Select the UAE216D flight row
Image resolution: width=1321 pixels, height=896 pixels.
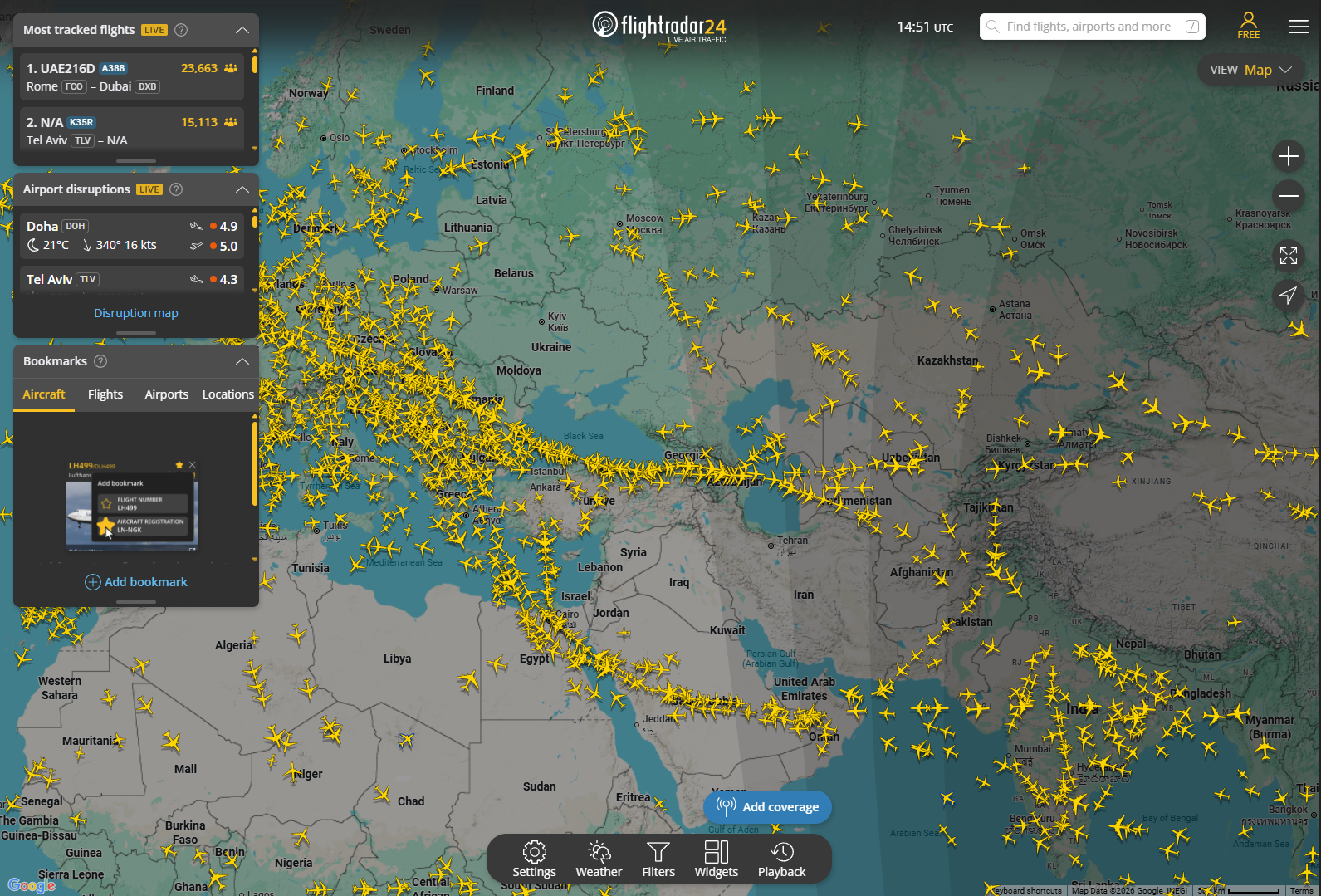132,77
